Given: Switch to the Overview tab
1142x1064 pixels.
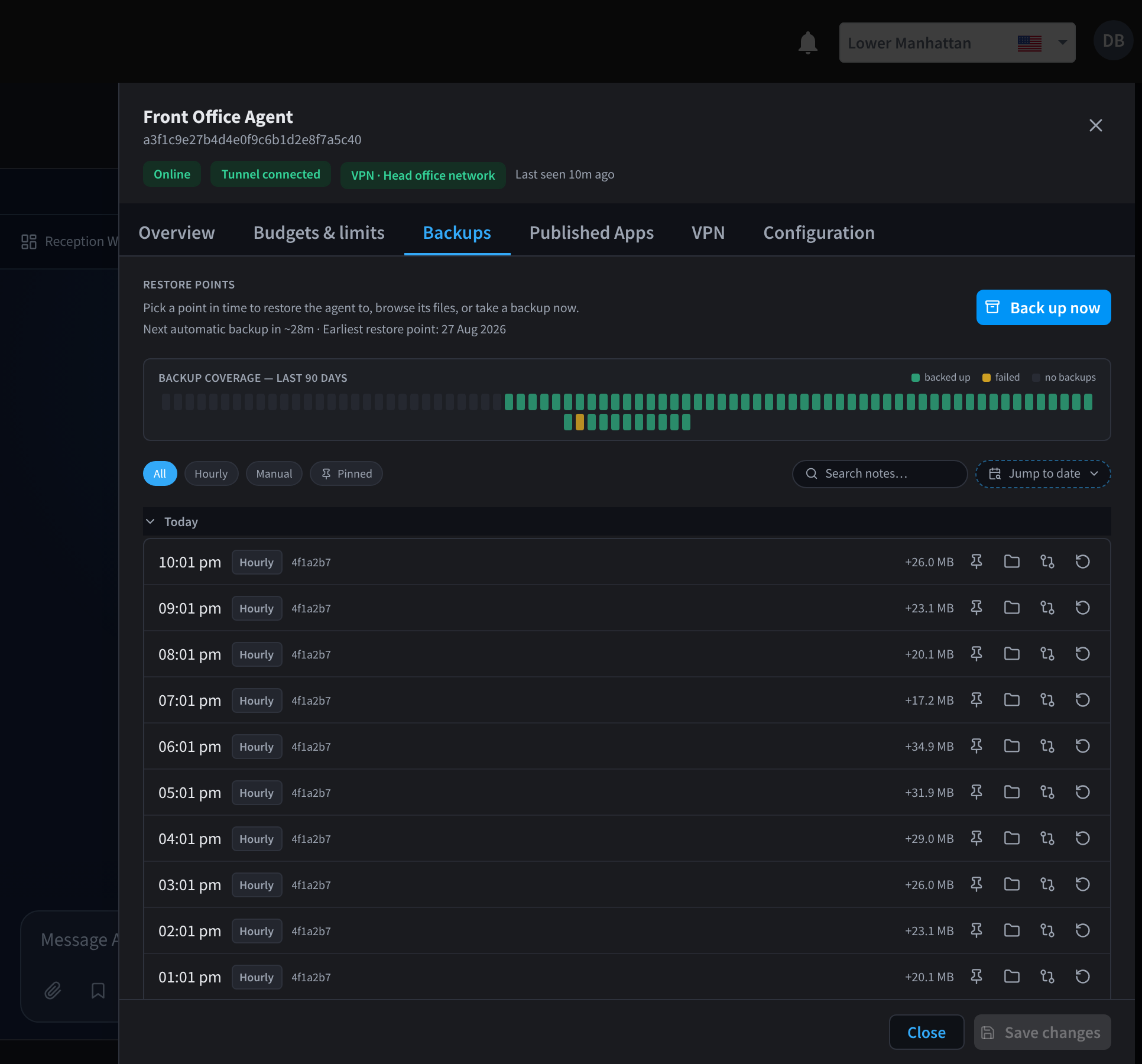Looking at the screenshot, I should (177, 232).
